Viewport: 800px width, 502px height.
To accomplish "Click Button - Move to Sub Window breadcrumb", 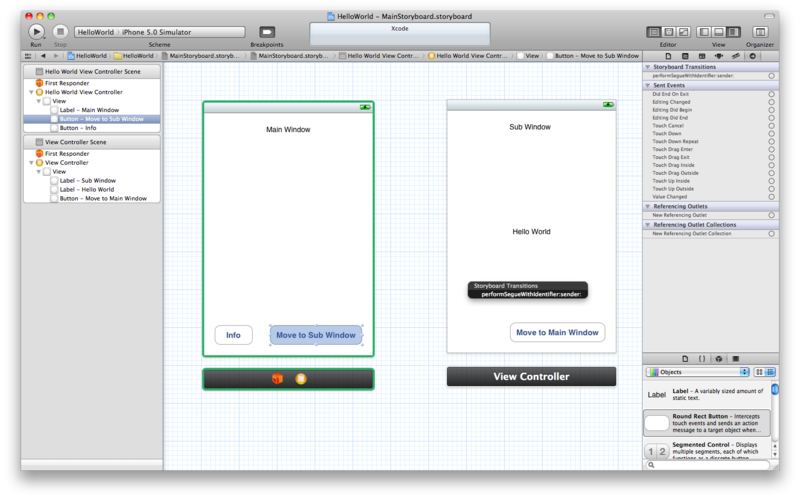I will [x=593, y=56].
